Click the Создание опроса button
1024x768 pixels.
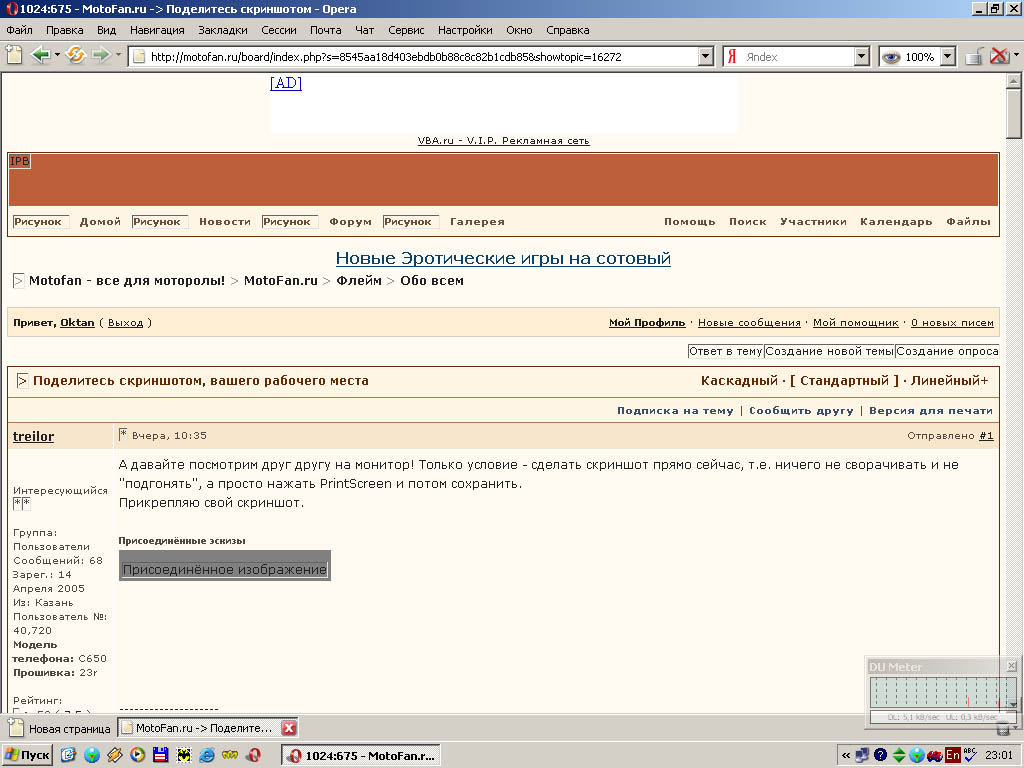click(947, 351)
